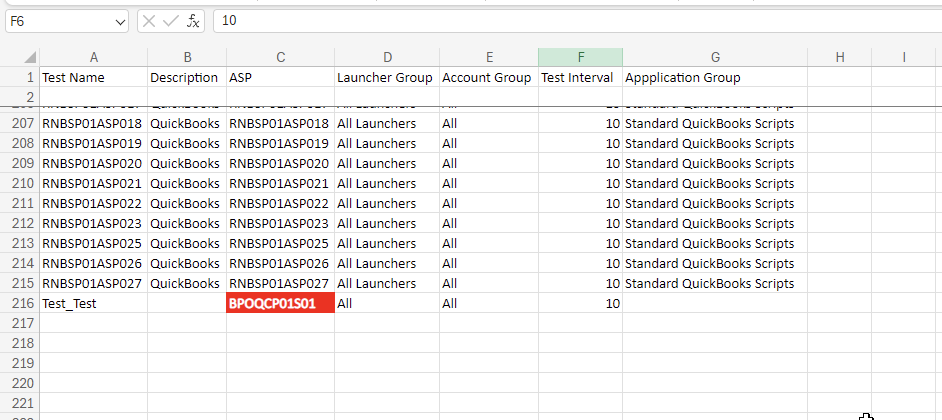Click the Enter checkmark formula icon
Viewport: 942px width, 420px height.
[171, 22]
